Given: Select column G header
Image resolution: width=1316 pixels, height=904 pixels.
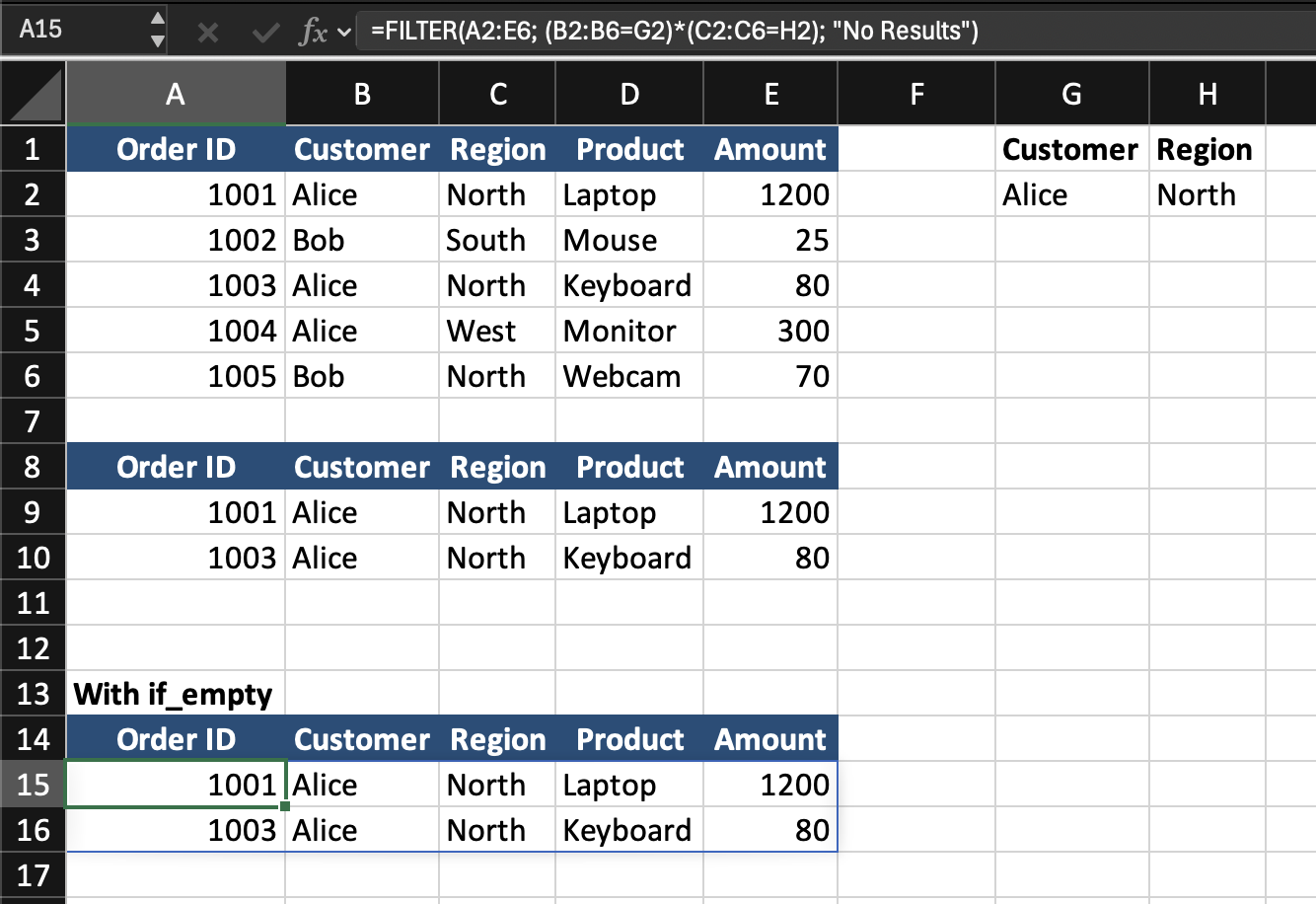Looking at the screenshot, I should coord(1071,95).
